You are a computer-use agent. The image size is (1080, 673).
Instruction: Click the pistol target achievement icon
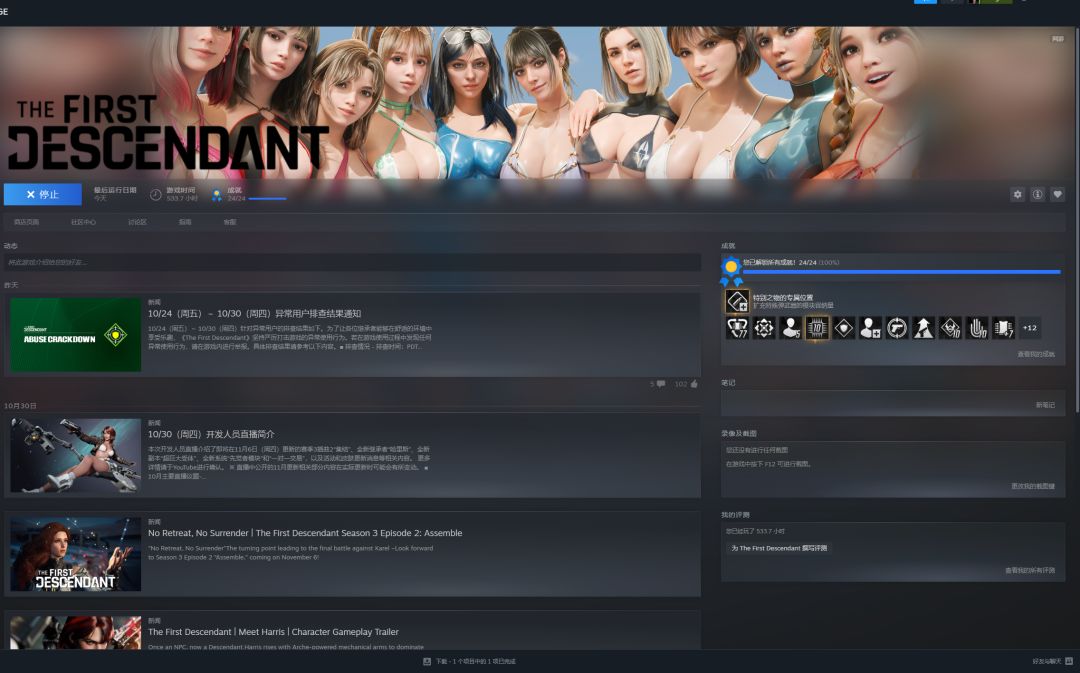click(897, 328)
